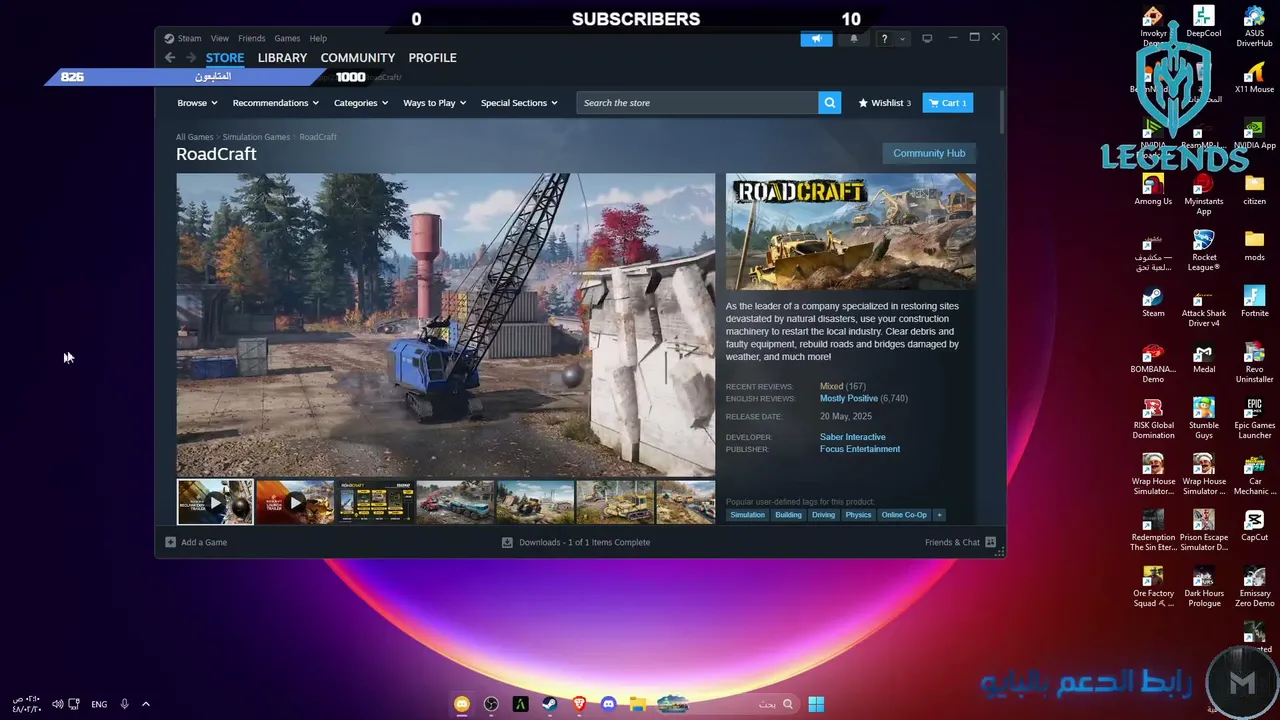Select the Launch Trailer video thumbnail
The width and height of the screenshot is (1280, 720).
click(295, 502)
